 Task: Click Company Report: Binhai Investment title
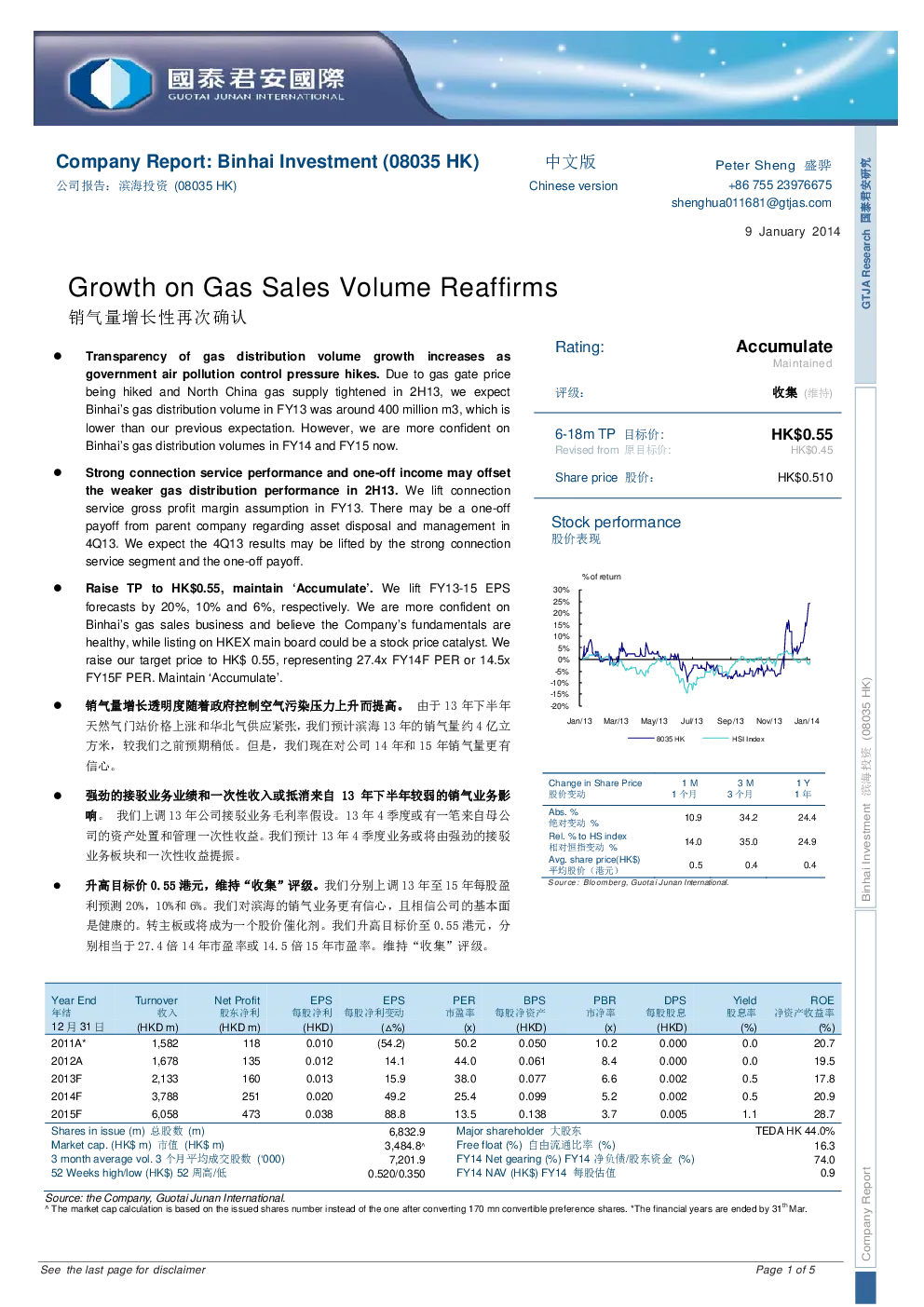(x=267, y=162)
